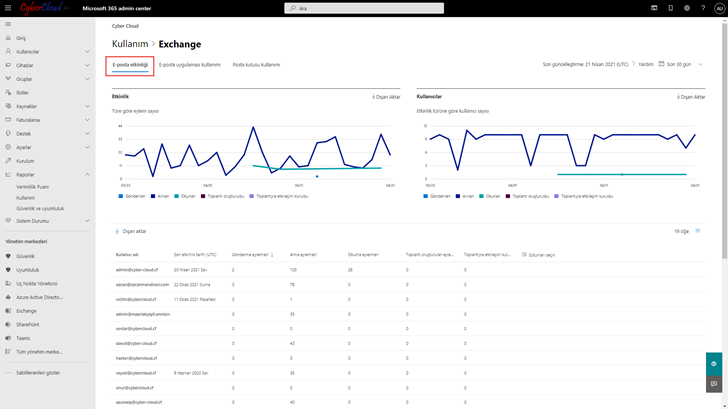Open the Güvenlik shield icon

(x=8, y=256)
